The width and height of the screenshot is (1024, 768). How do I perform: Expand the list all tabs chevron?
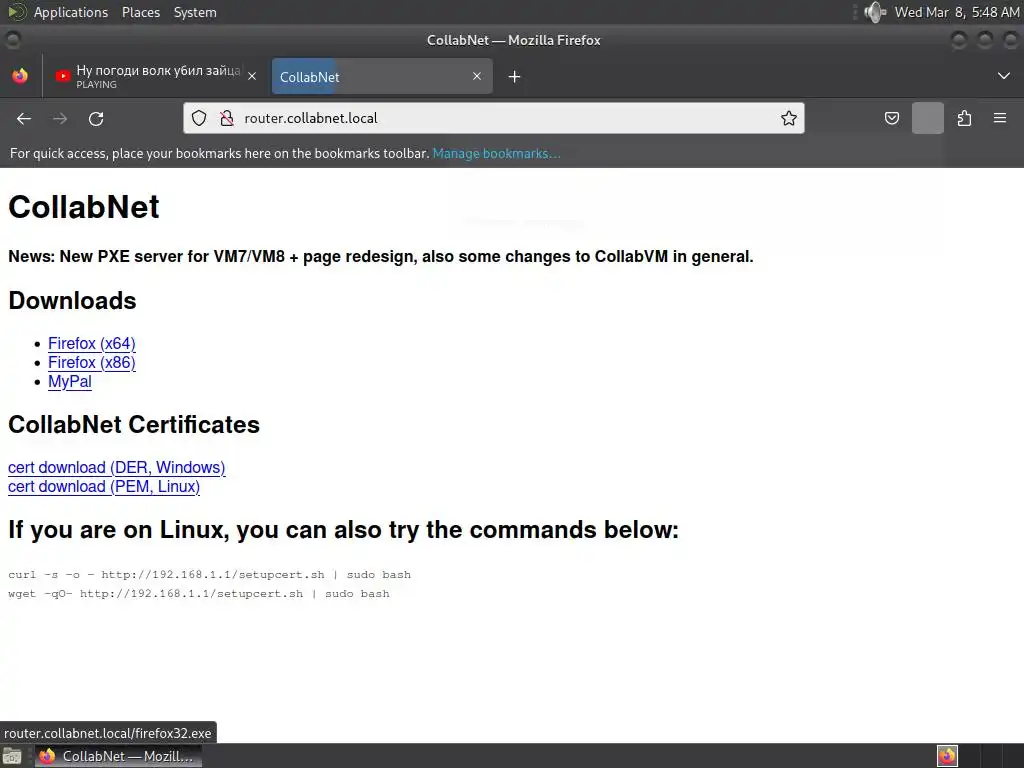(x=1004, y=76)
